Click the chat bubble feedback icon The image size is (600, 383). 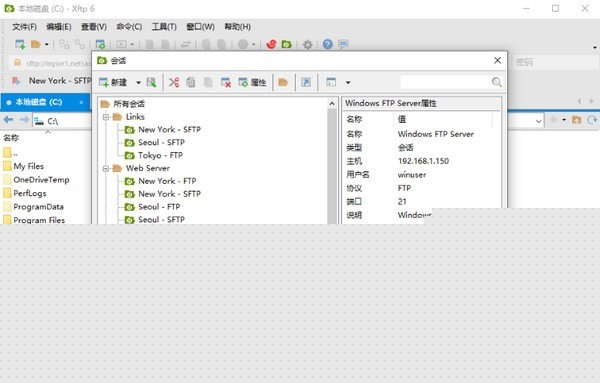coord(343,44)
